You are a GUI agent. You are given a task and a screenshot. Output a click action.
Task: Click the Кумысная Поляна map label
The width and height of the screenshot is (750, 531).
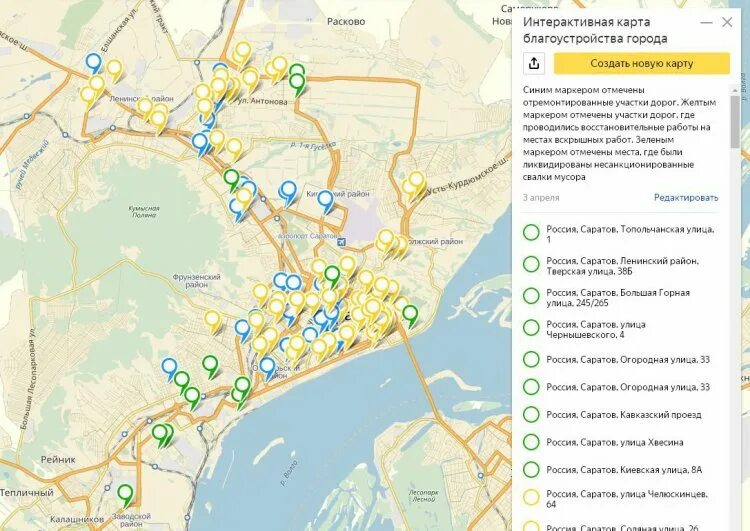click(144, 211)
